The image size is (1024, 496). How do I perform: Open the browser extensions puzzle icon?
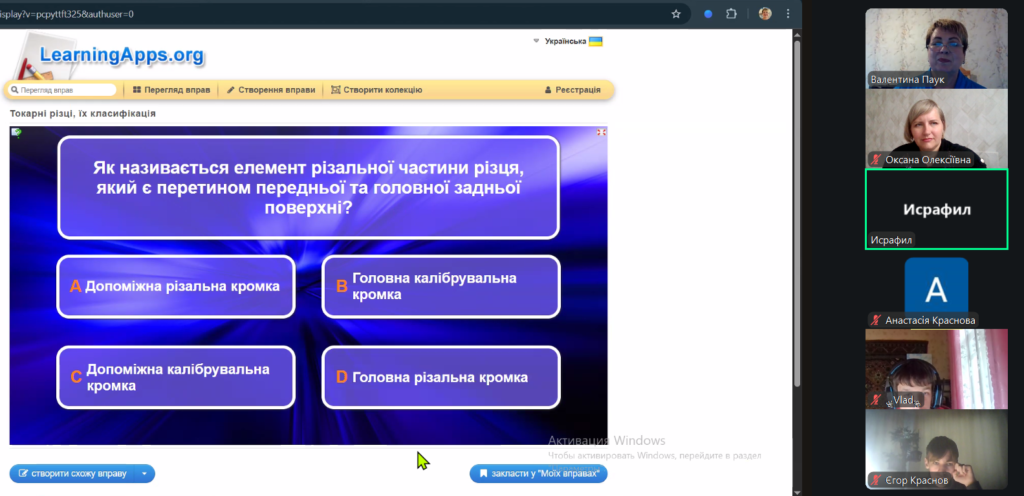pyautogui.click(x=732, y=14)
